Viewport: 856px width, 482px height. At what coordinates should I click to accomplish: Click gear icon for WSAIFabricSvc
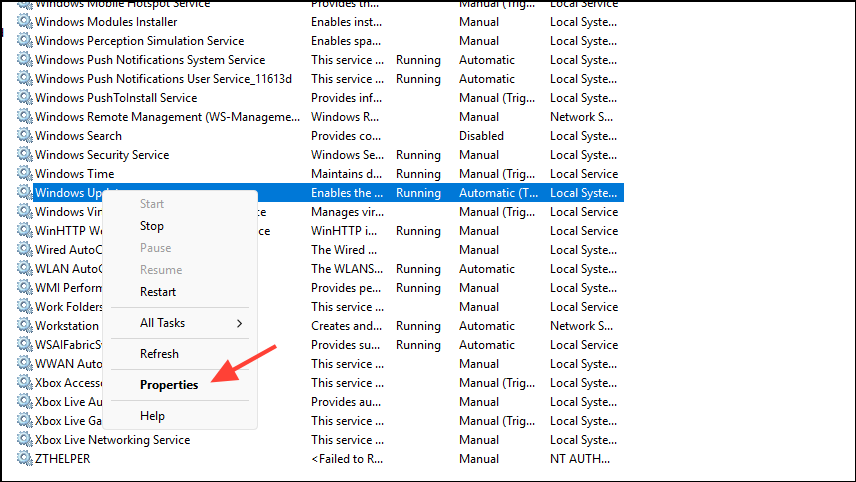(25, 344)
